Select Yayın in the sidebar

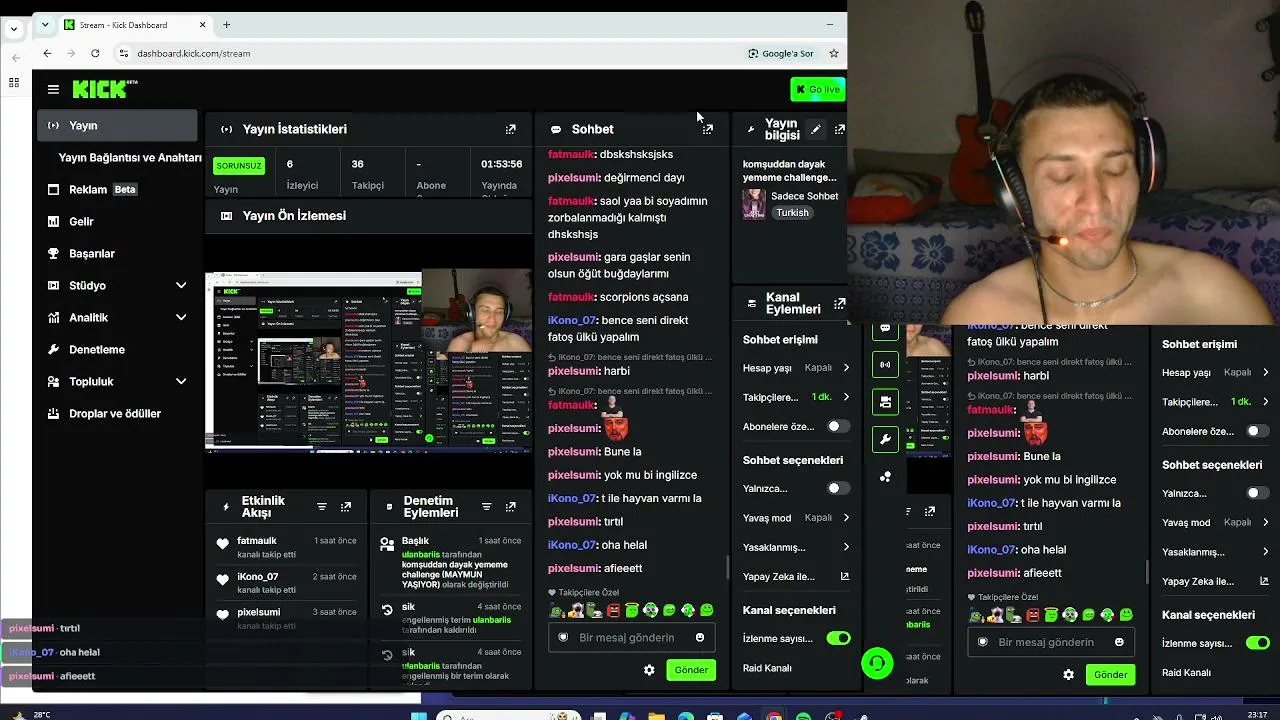[118, 125]
